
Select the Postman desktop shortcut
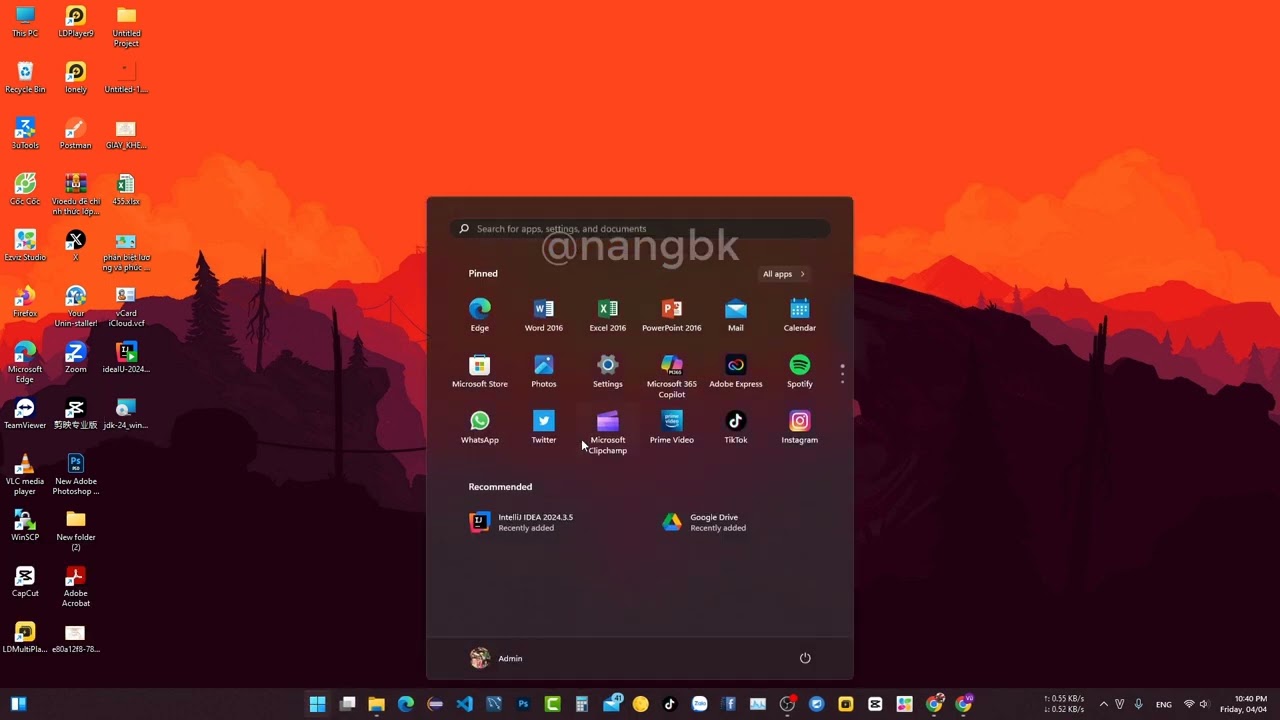tap(76, 134)
